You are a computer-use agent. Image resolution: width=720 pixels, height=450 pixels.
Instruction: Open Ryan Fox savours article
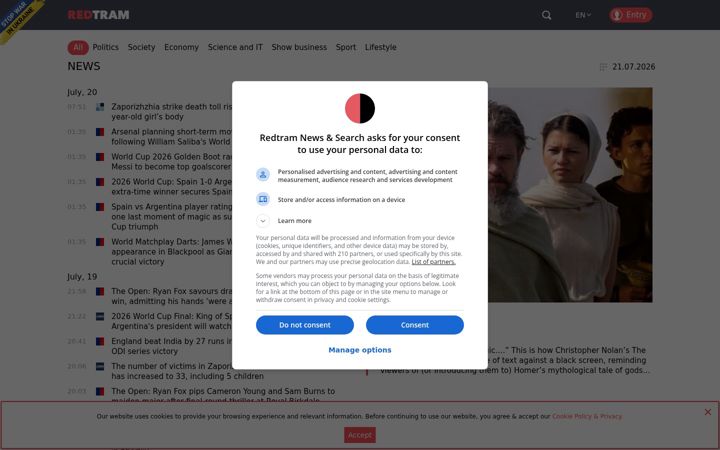[x=172, y=296]
